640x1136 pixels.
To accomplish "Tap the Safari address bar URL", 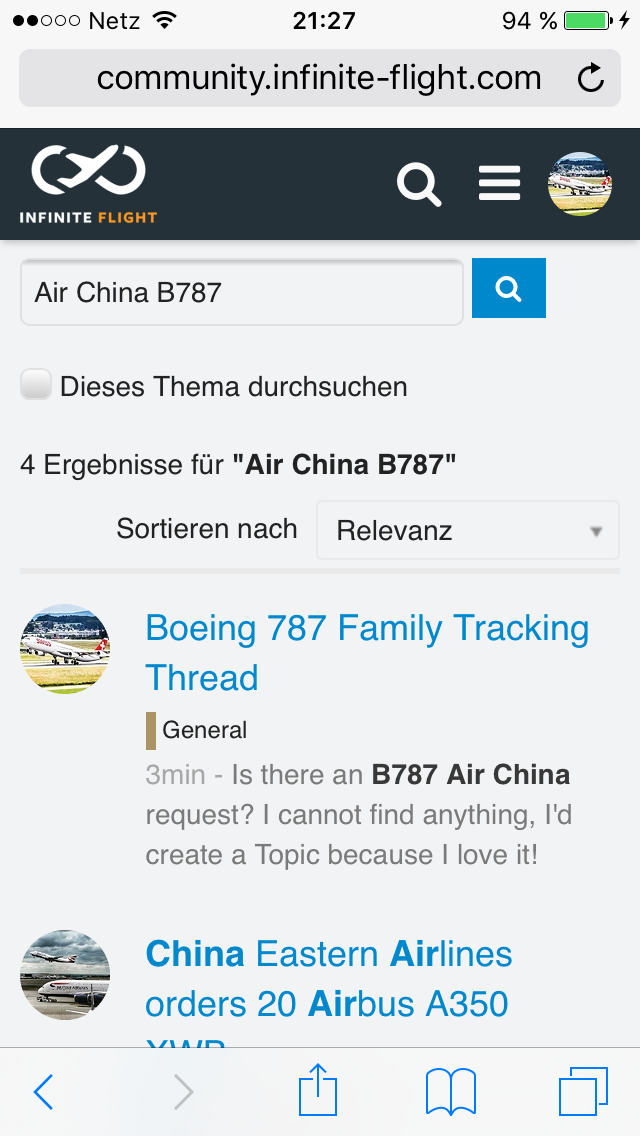I will tap(318, 78).
